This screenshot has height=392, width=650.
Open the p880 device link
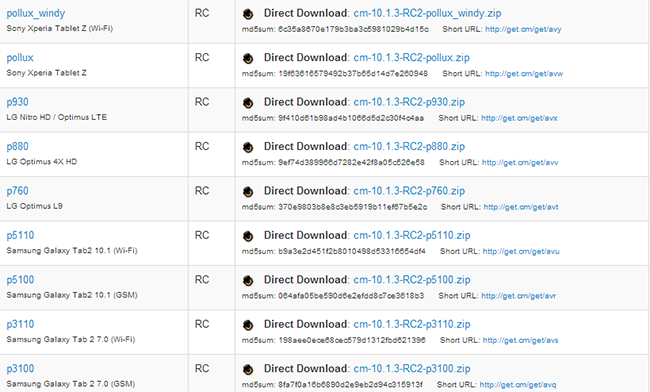click(17, 146)
